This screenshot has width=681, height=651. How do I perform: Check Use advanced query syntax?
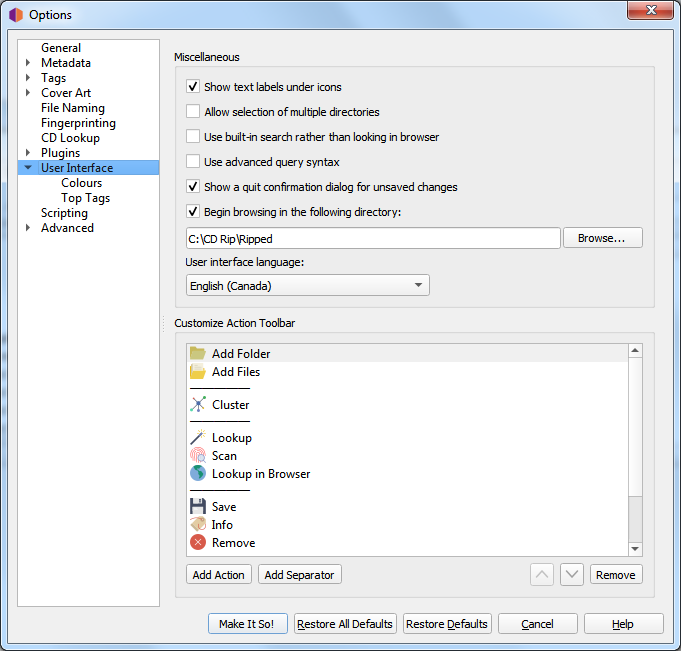tap(194, 162)
